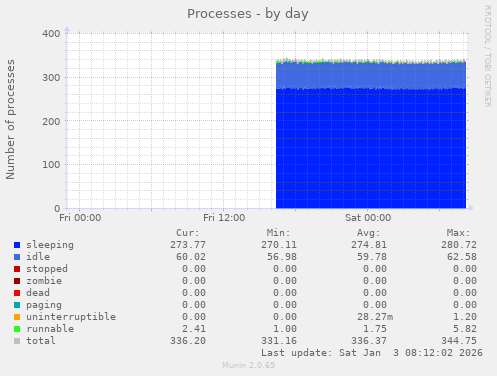Image resolution: width=497 pixels, height=376 pixels.
Task: Click the 'Munin 2.0.69' footer text
Action: (x=249, y=365)
